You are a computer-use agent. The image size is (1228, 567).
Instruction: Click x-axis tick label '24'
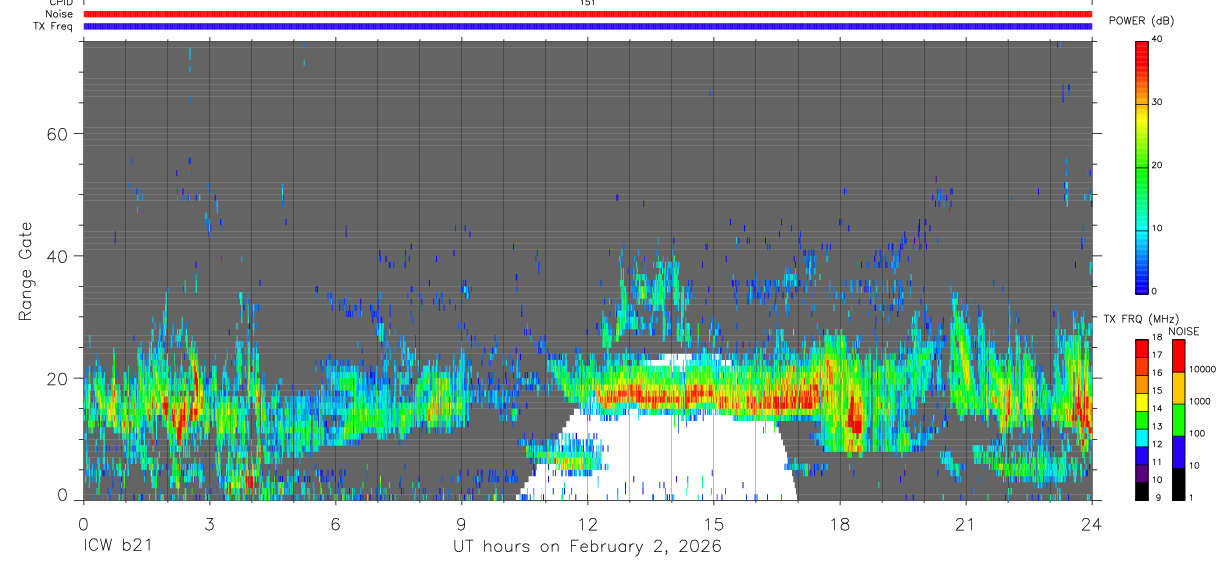1092,523
